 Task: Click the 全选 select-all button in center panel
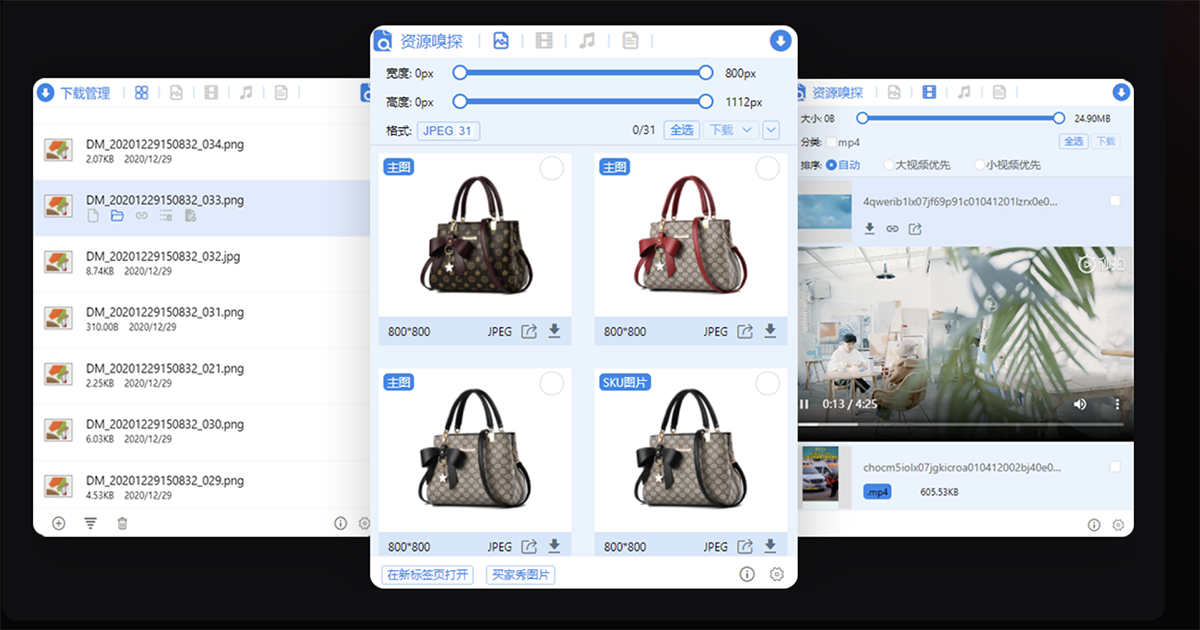(682, 130)
